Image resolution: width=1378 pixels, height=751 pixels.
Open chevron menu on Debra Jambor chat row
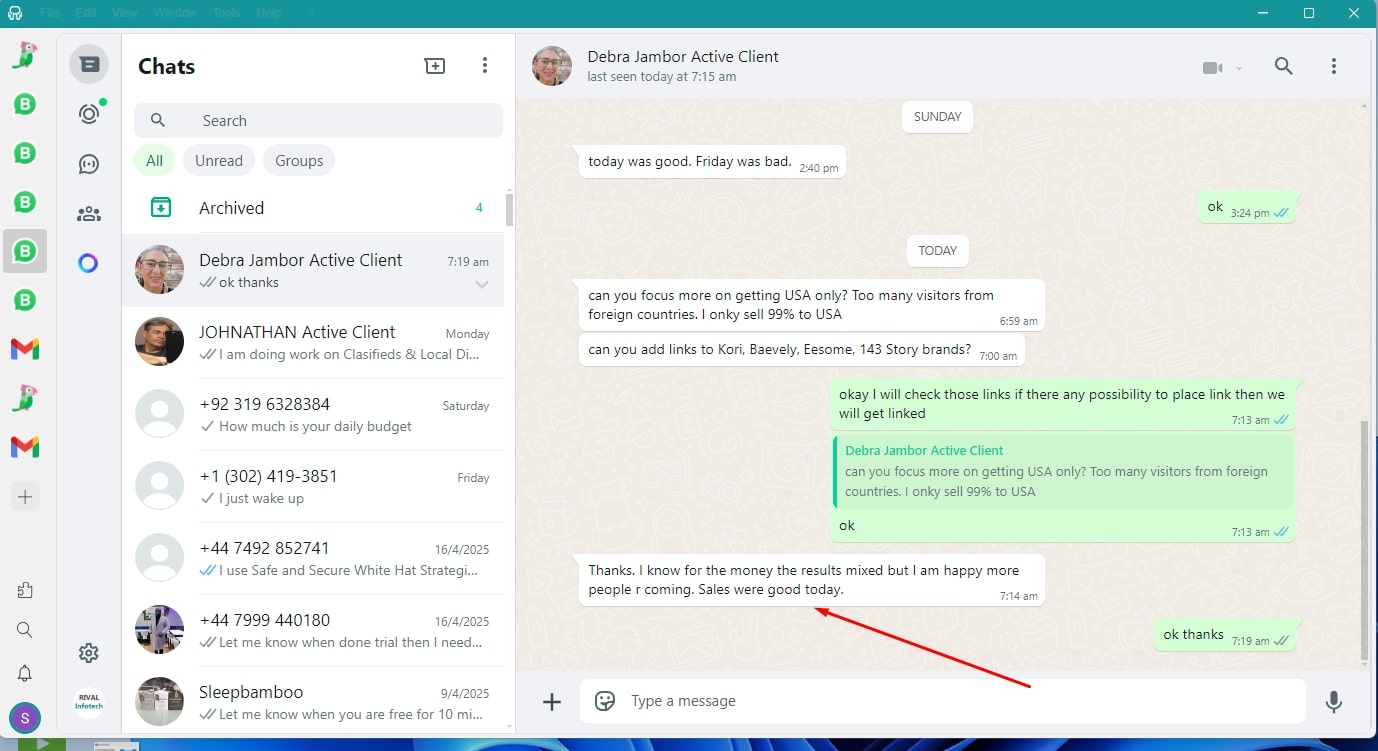482,285
